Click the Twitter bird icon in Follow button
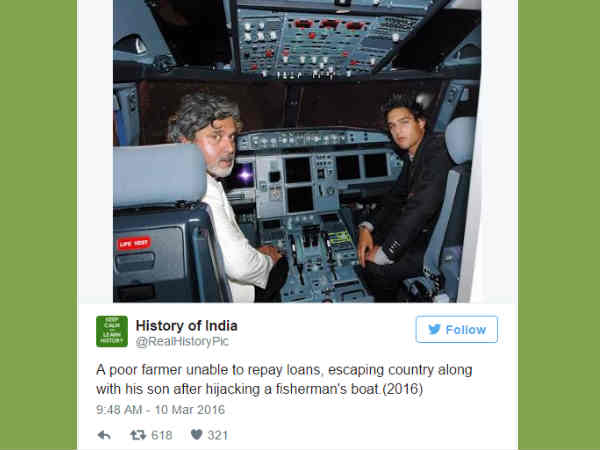This screenshot has height=450, width=600. click(x=434, y=329)
